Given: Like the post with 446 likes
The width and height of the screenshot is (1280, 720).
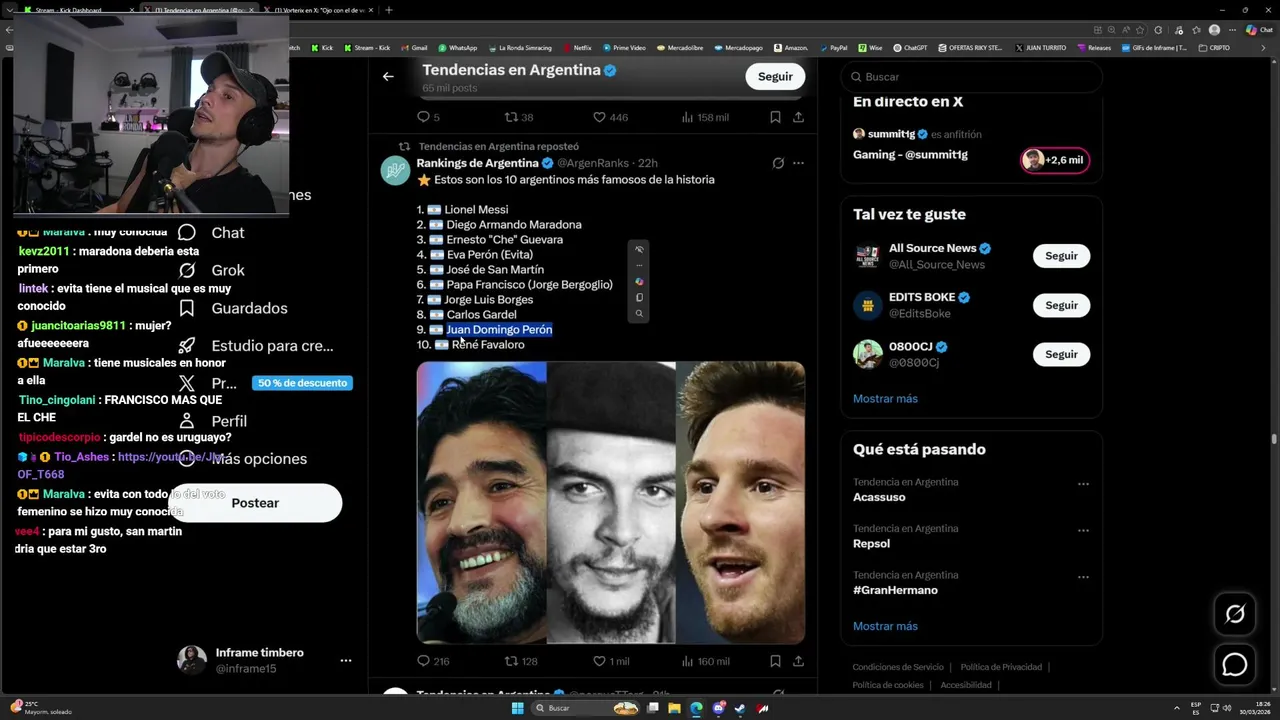Looking at the screenshot, I should pos(611,117).
